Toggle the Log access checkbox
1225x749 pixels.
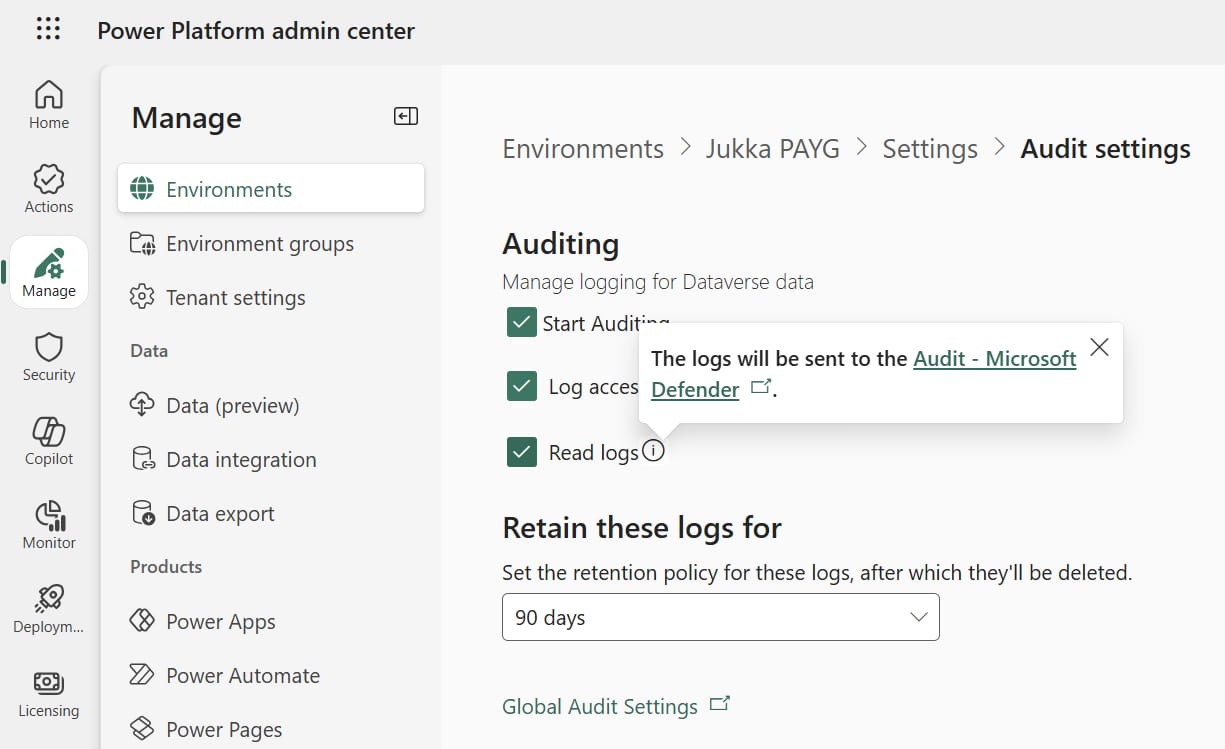(522, 387)
